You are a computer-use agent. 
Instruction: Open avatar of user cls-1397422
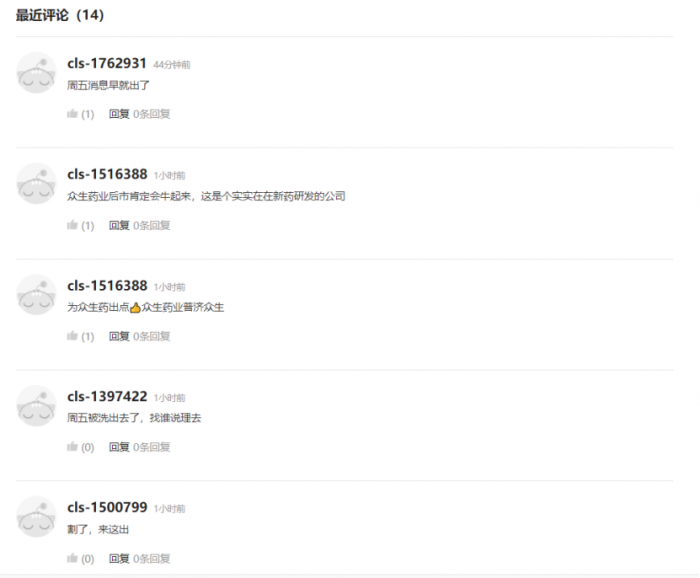(36, 405)
